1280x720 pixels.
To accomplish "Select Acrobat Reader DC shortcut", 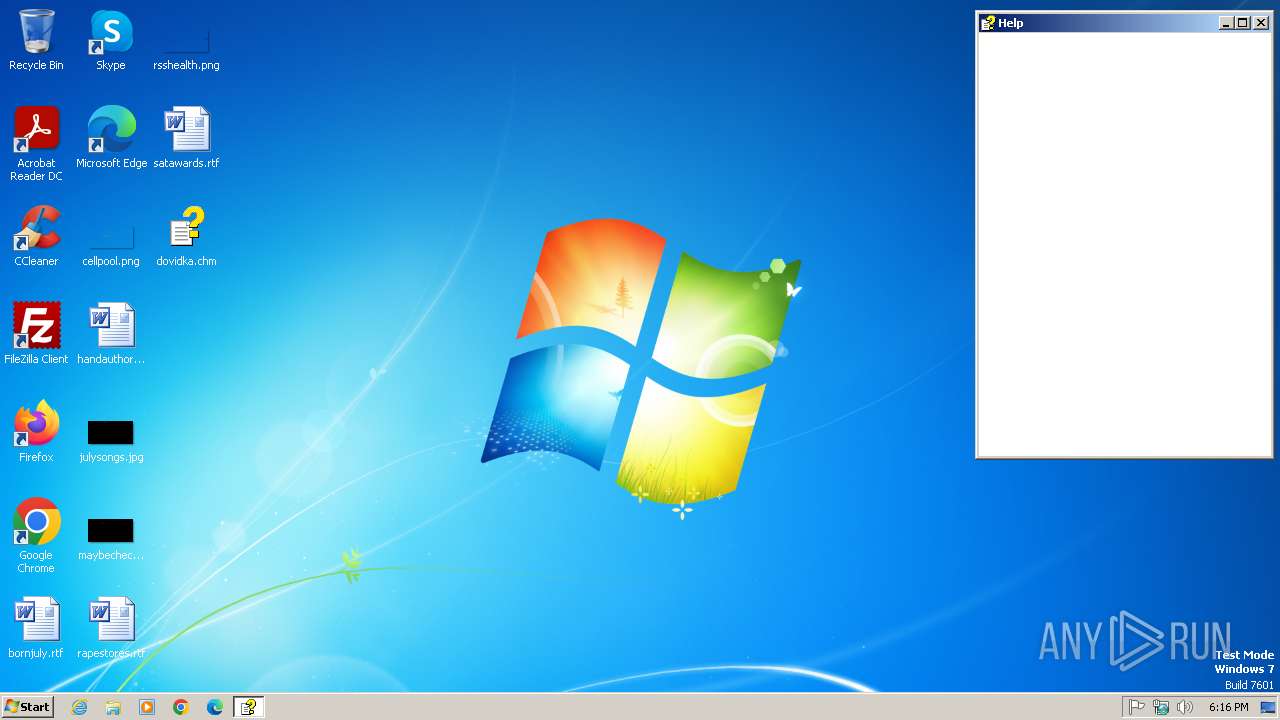I will [x=36, y=144].
